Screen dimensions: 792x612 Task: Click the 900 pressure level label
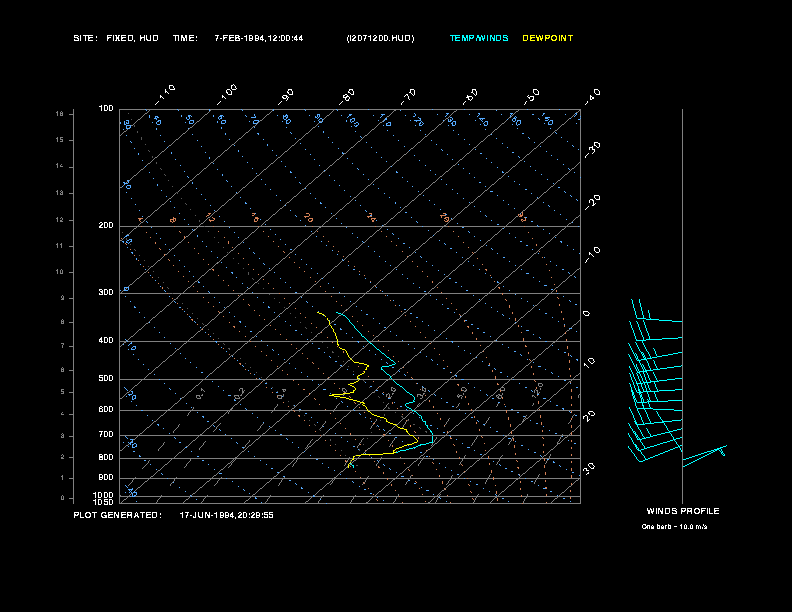pyautogui.click(x=106, y=477)
